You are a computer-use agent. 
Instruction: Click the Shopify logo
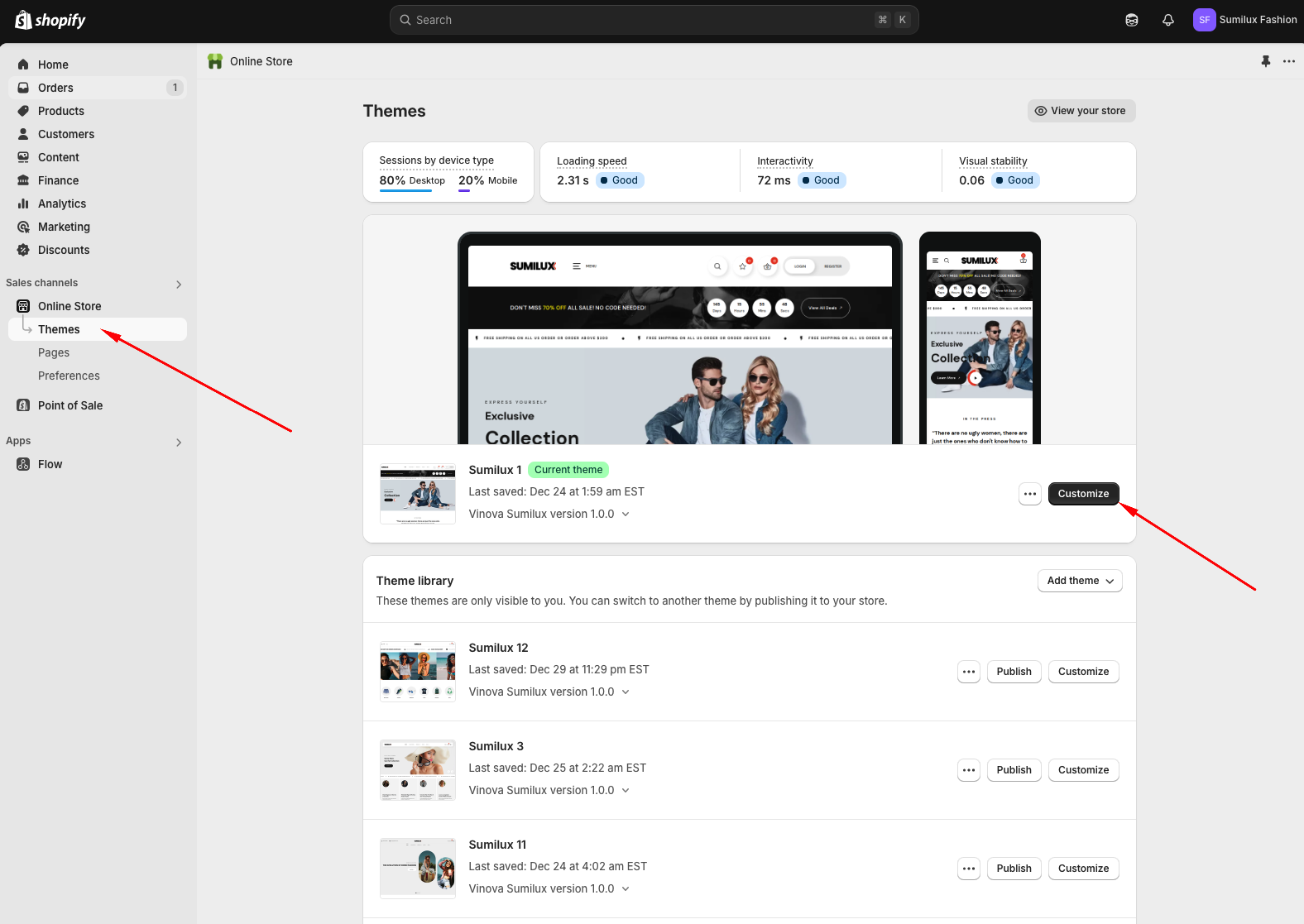click(50, 20)
